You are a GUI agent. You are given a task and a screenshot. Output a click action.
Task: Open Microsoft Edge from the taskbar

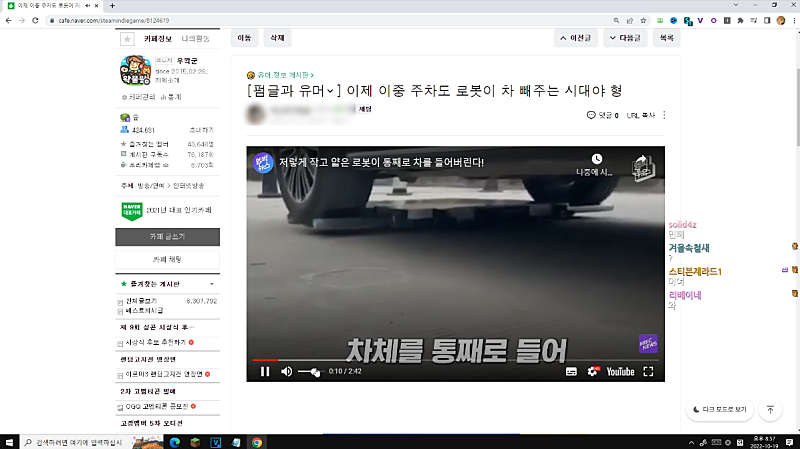pos(175,442)
